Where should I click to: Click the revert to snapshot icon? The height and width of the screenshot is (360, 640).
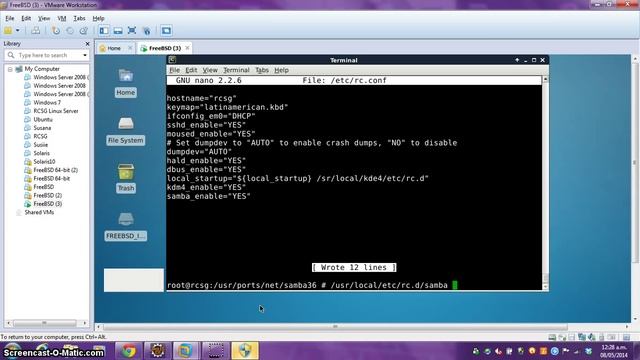coord(70,31)
